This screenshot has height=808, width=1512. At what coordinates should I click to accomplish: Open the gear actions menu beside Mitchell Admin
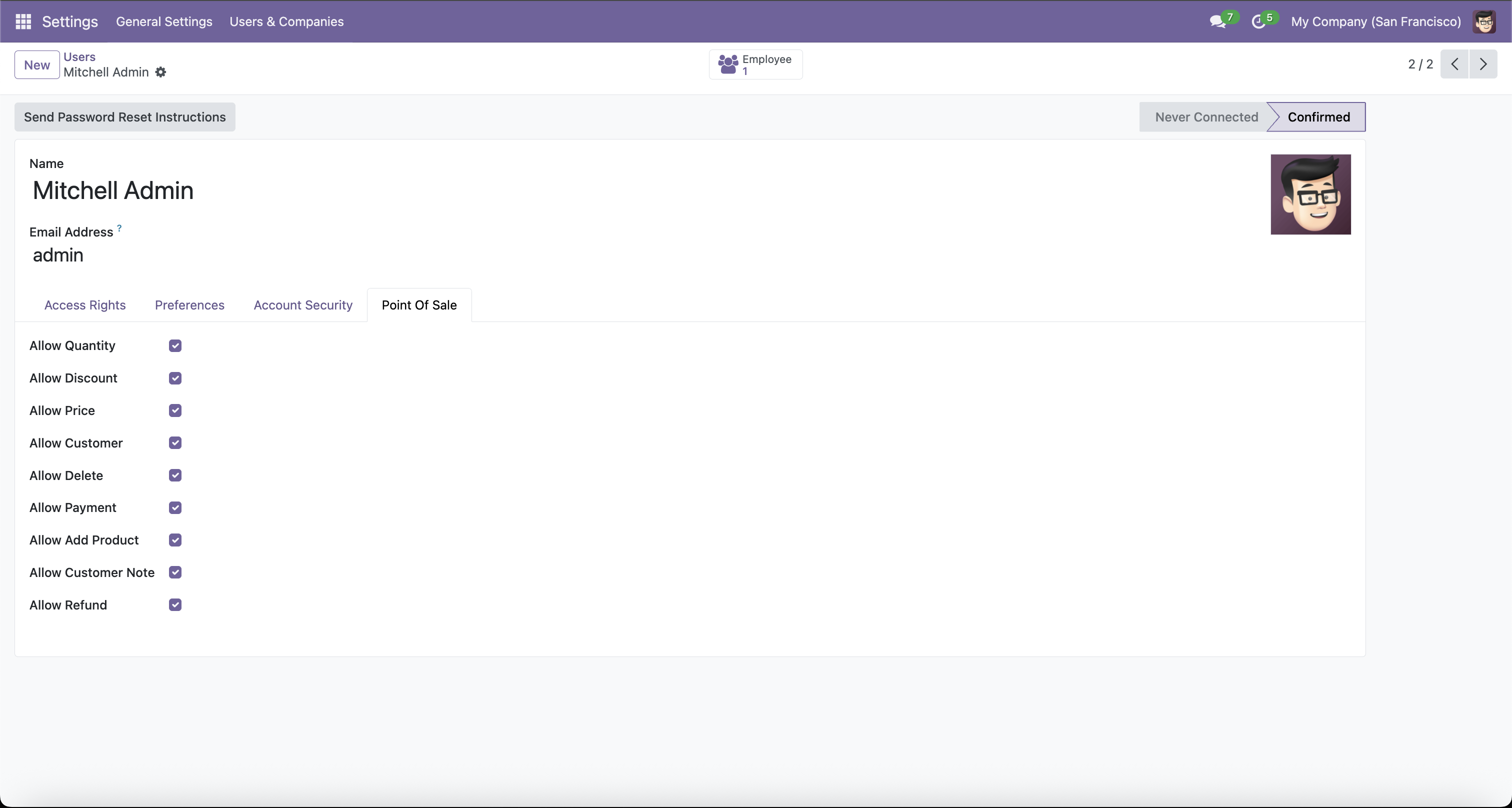coord(161,72)
